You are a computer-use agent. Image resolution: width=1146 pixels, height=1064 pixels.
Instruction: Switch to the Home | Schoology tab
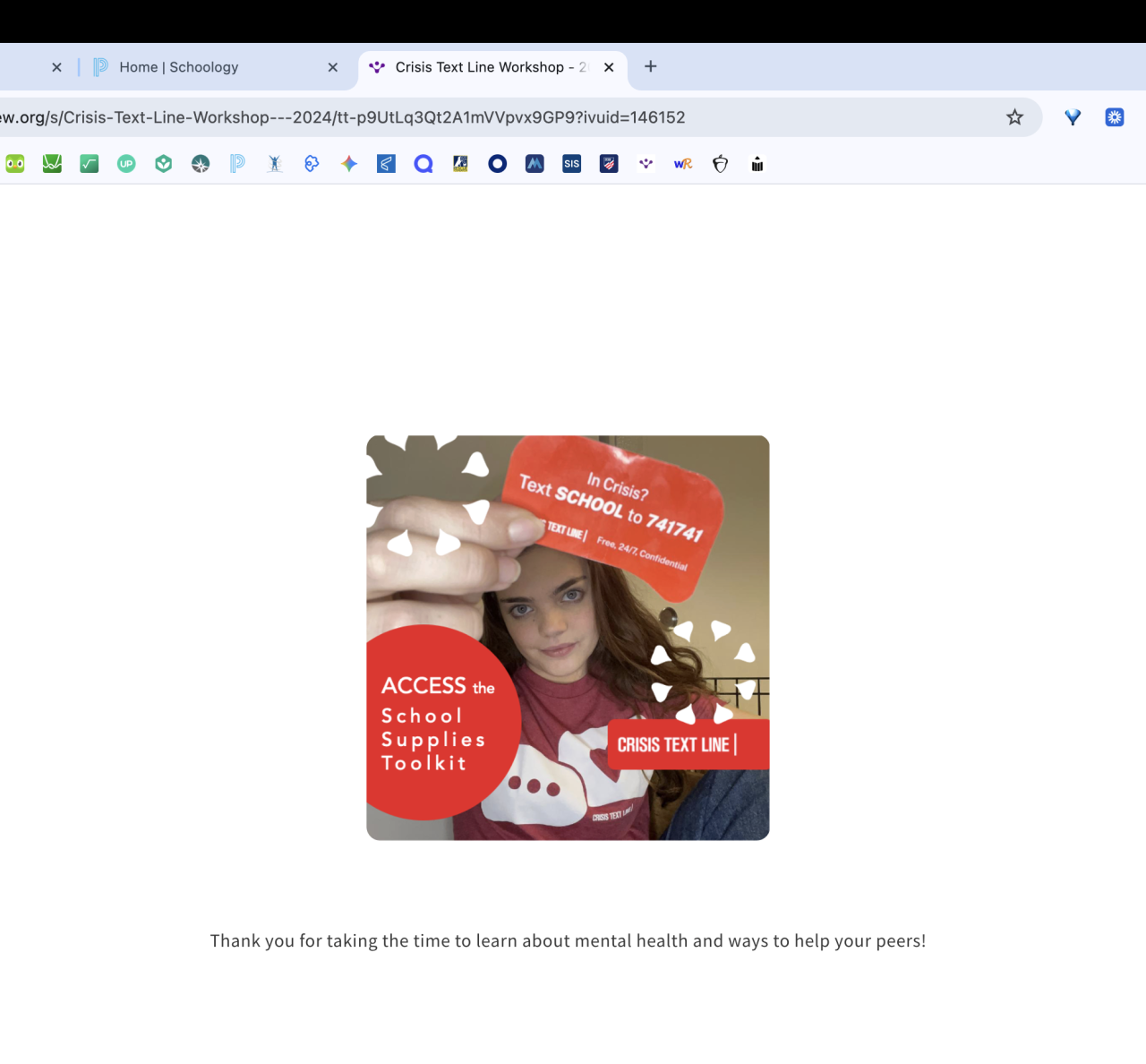tap(179, 67)
